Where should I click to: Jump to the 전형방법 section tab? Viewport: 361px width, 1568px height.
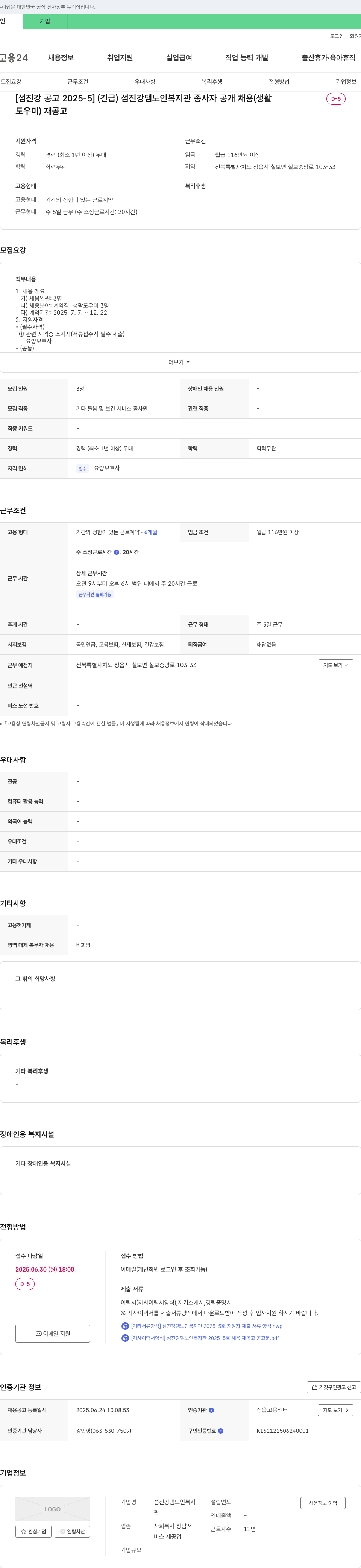click(x=279, y=82)
